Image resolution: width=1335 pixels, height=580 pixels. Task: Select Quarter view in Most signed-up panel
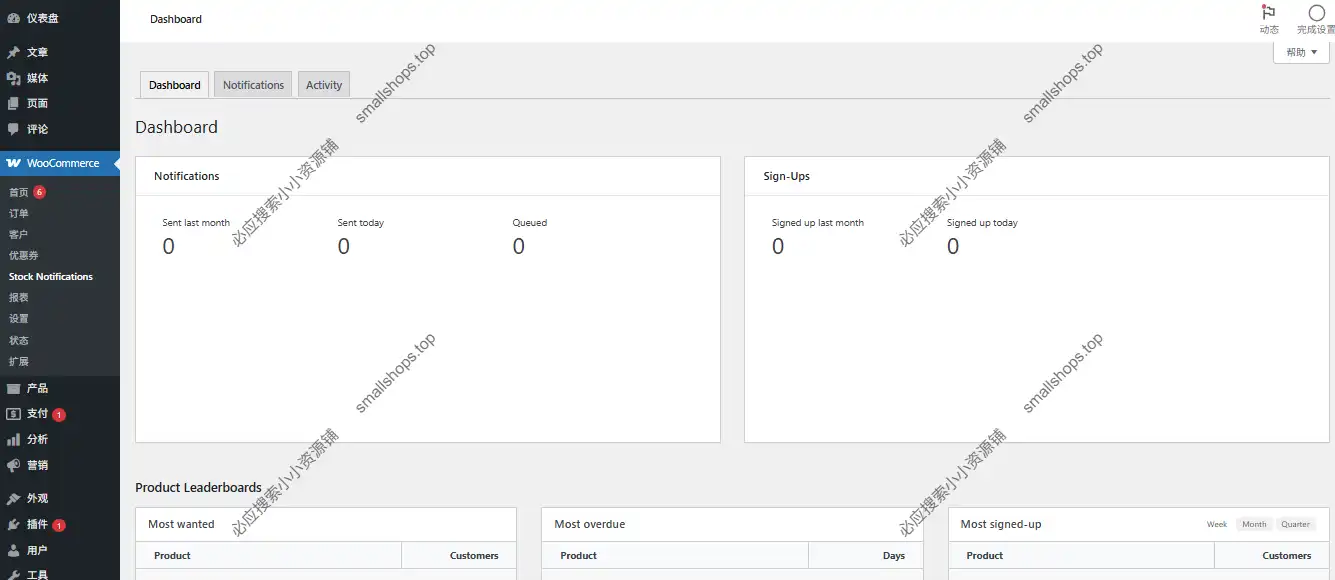pyautogui.click(x=1296, y=524)
